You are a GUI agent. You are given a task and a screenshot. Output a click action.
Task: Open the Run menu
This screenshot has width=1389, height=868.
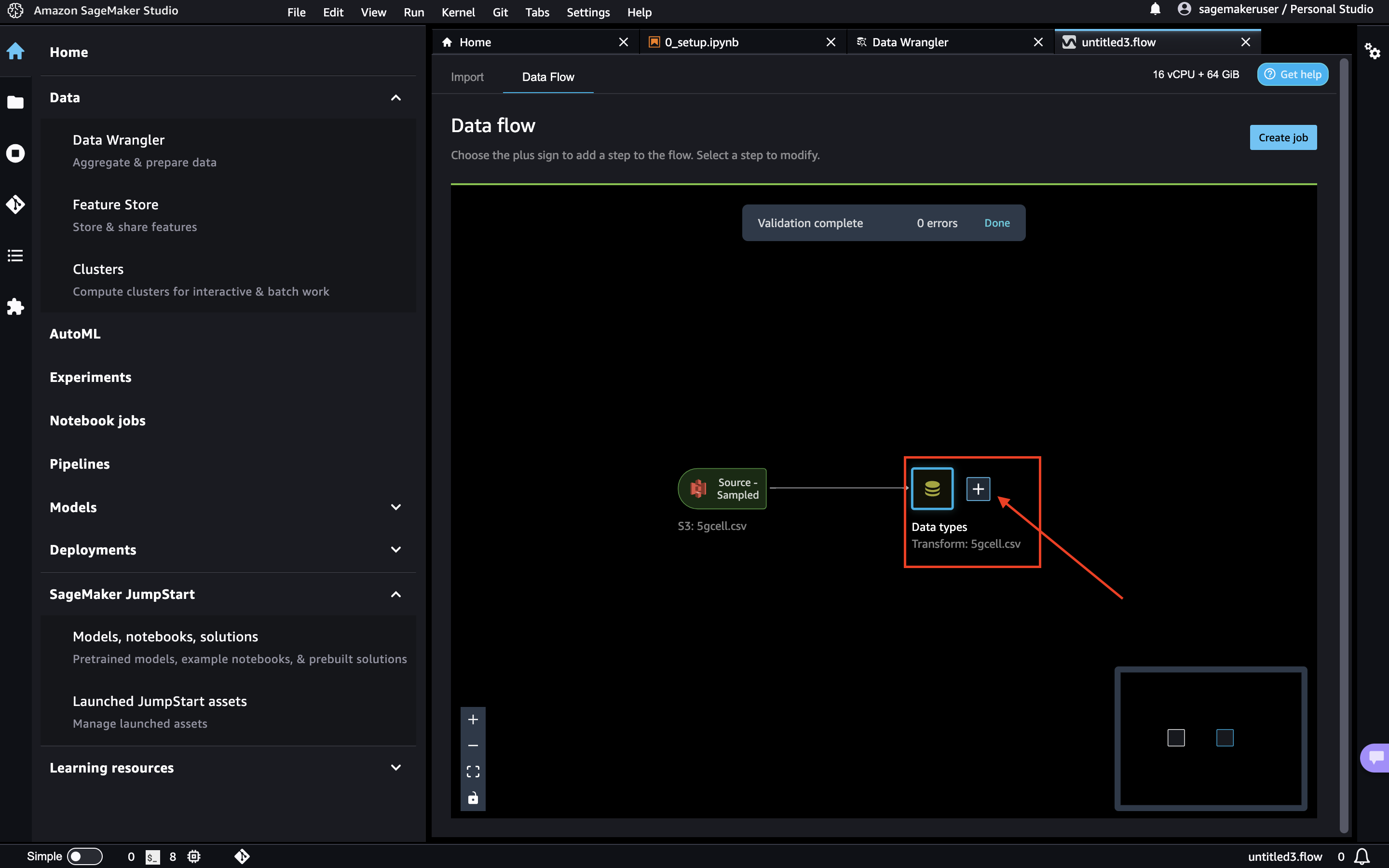click(x=414, y=12)
